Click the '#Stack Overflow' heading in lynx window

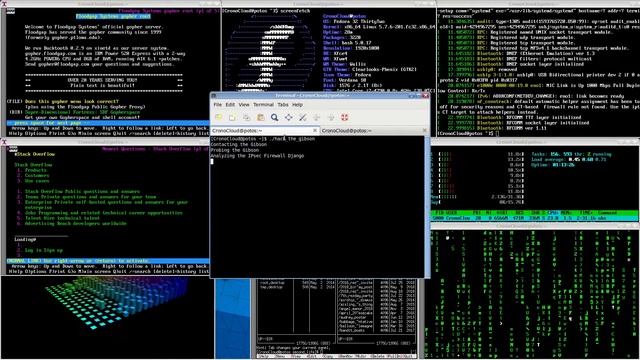35,154
